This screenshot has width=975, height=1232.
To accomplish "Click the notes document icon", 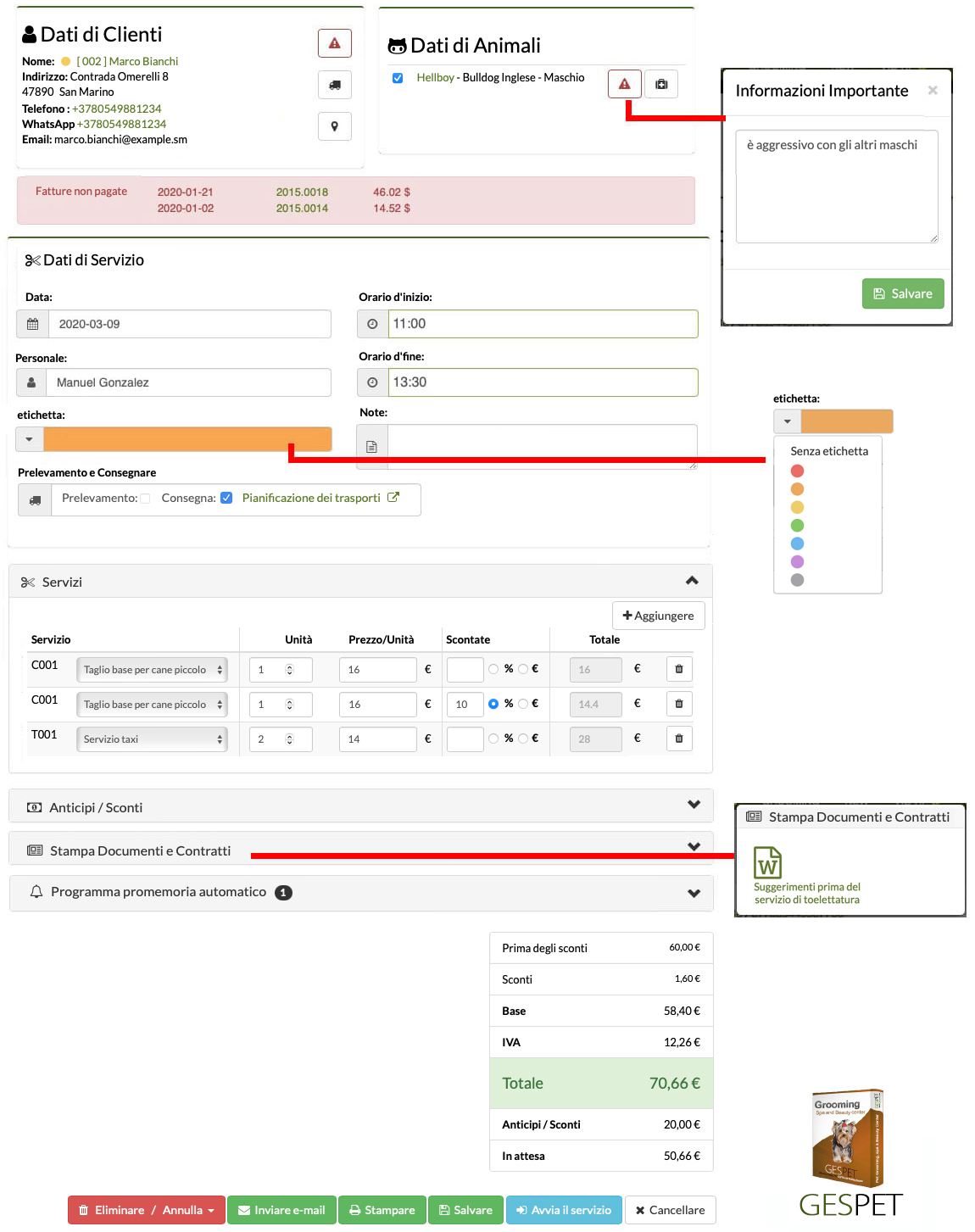I will point(372,447).
